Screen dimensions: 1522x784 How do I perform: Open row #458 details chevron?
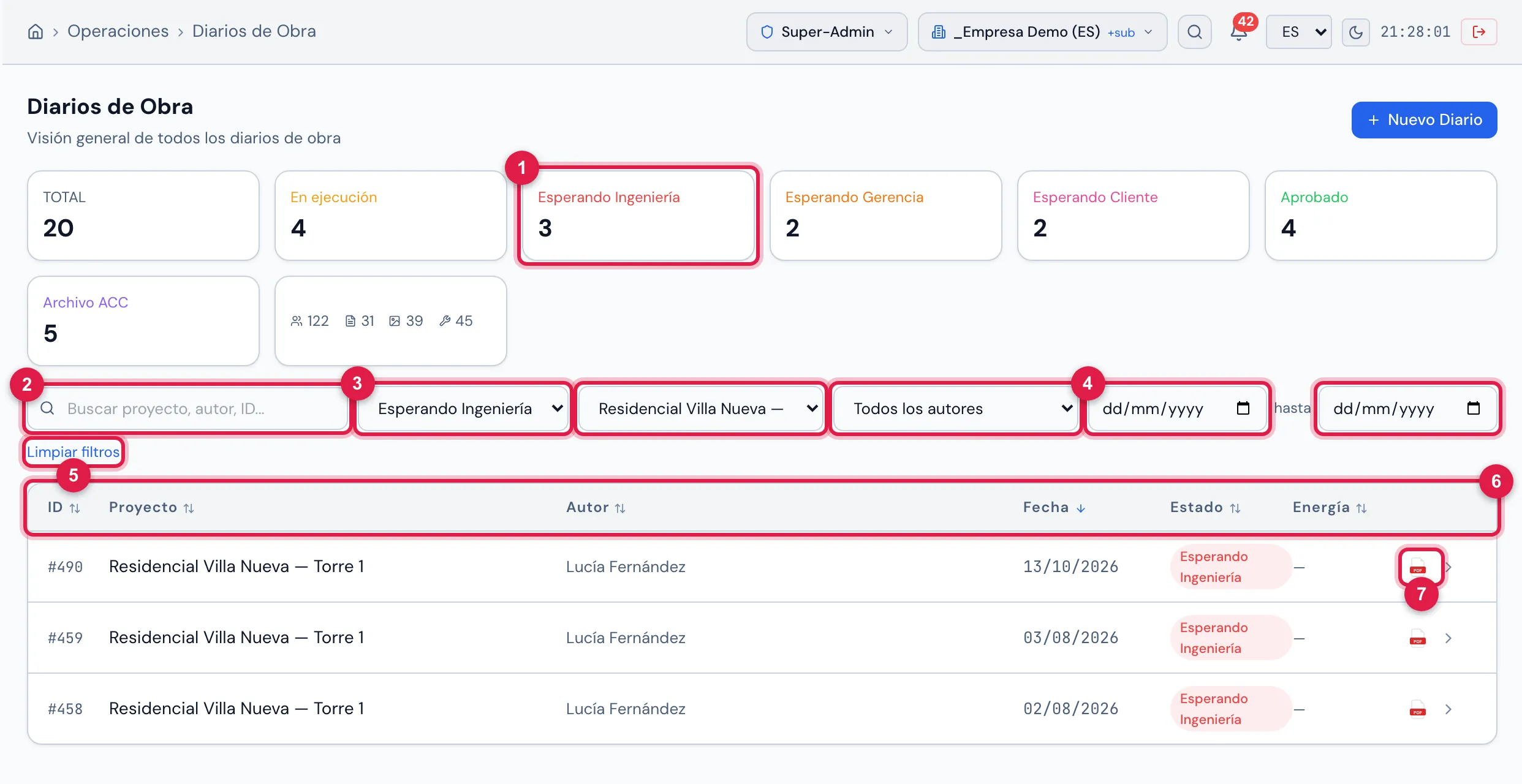click(x=1448, y=709)
